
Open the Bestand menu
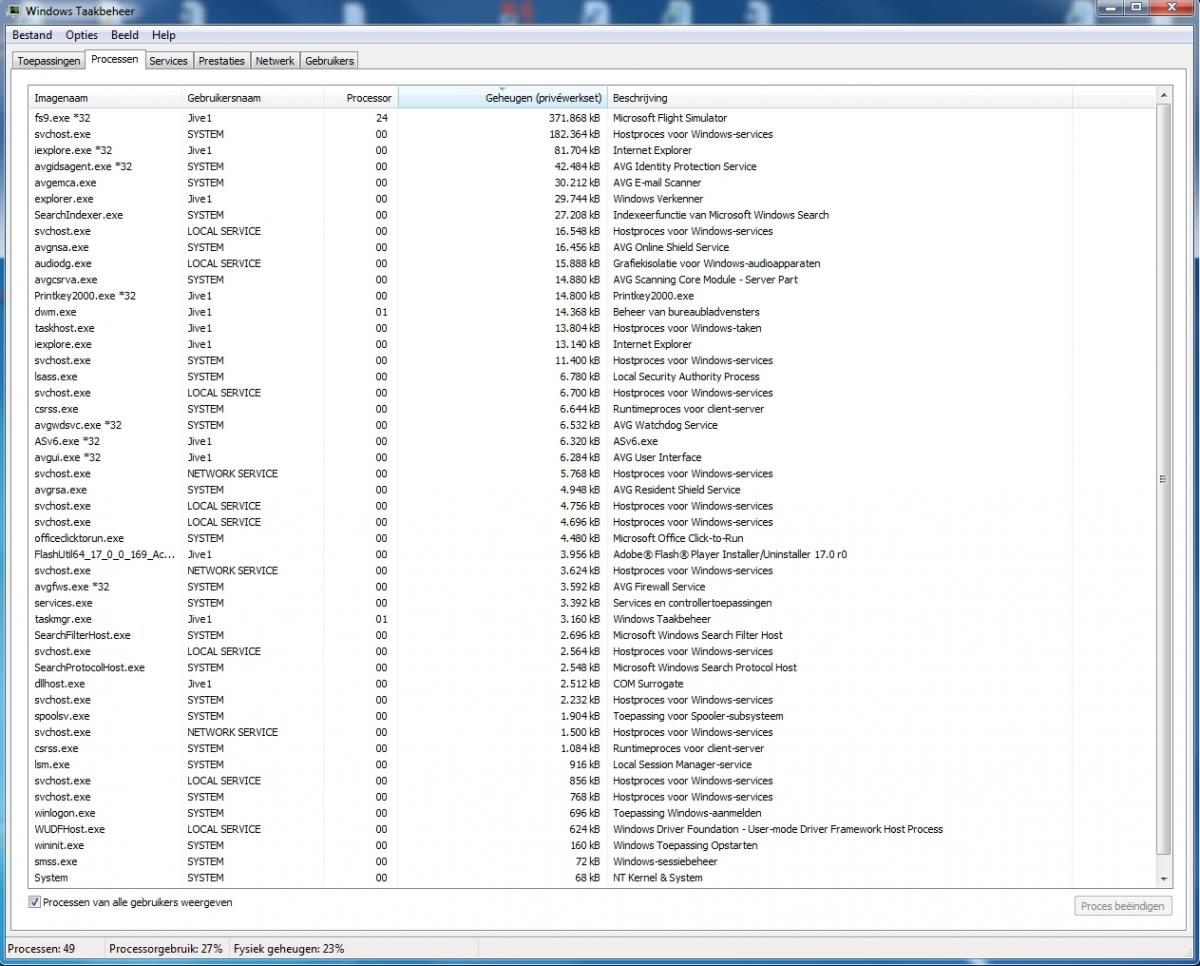(x=32, y=35)
